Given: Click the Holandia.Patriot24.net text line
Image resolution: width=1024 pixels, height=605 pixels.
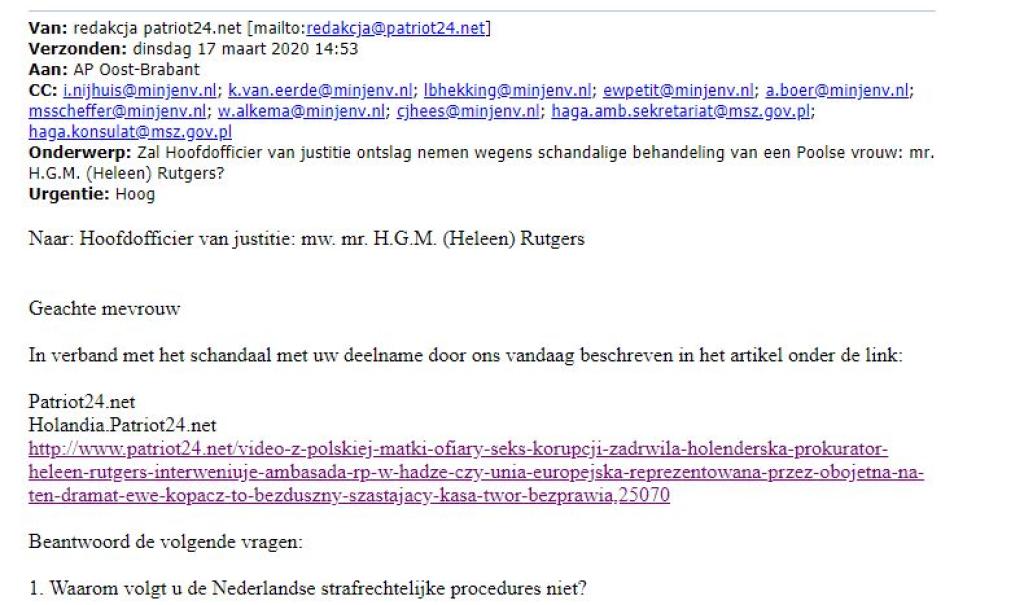Looking at the screenshot, I should [122, 425].
